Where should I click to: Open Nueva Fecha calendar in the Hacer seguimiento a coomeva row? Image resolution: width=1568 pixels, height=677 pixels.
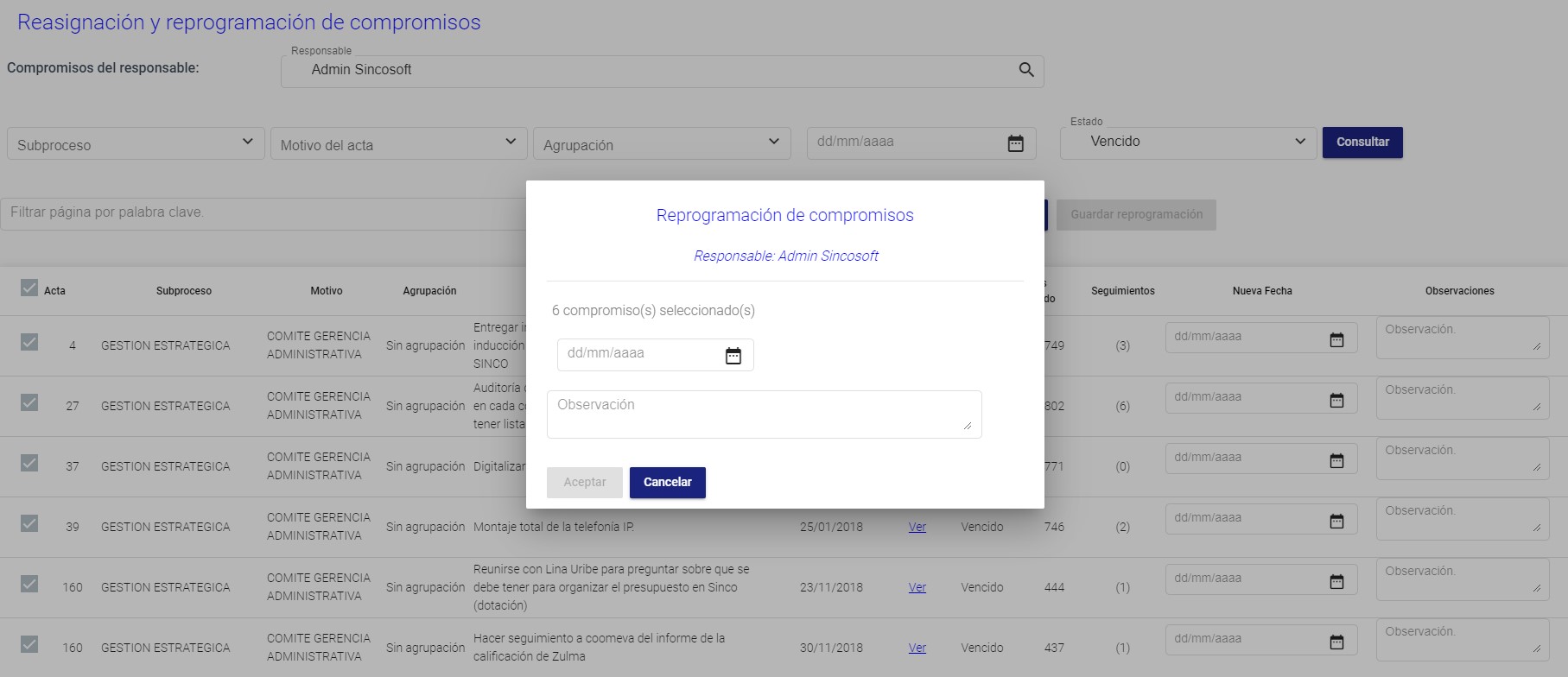[x=1336, y=642]
